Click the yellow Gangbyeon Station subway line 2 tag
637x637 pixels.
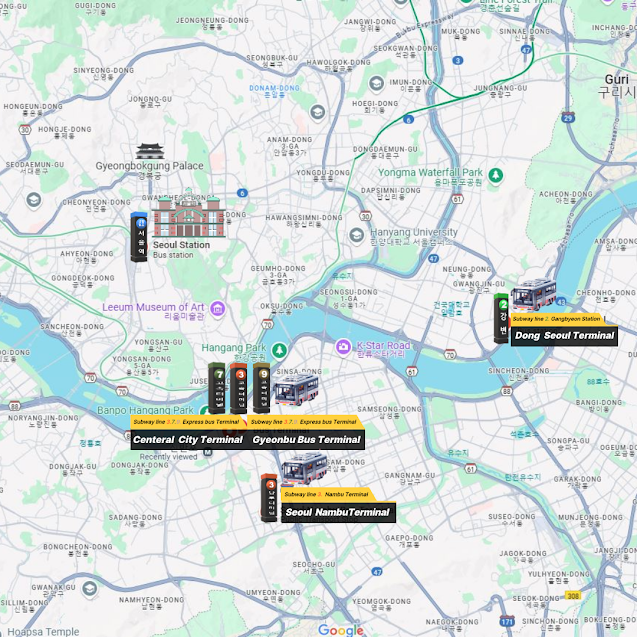pyautogui.click(x=557, y=319)
